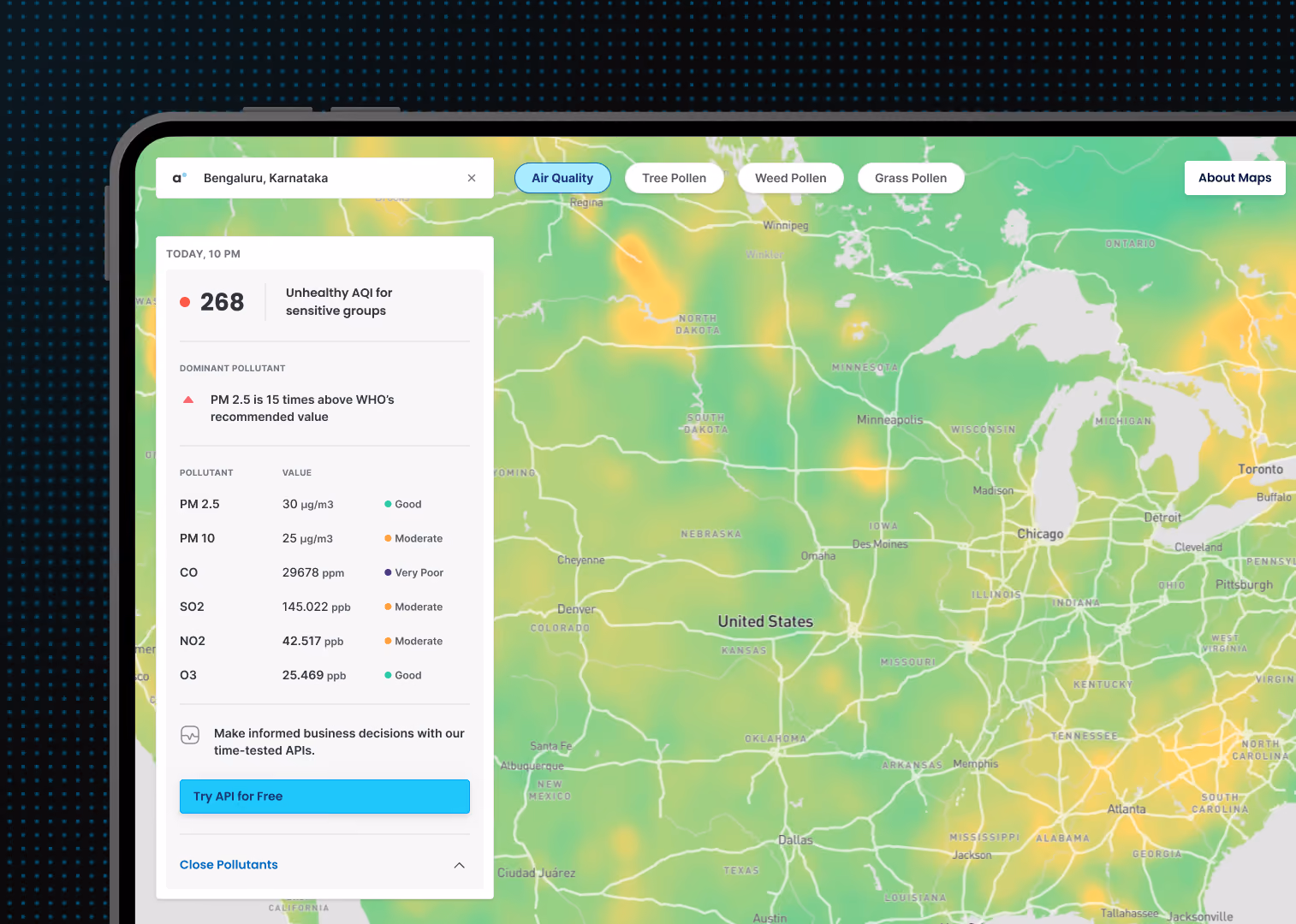Screen dimensions: 1296x924
Task: Click the United States map label
Action: point(765,622)
